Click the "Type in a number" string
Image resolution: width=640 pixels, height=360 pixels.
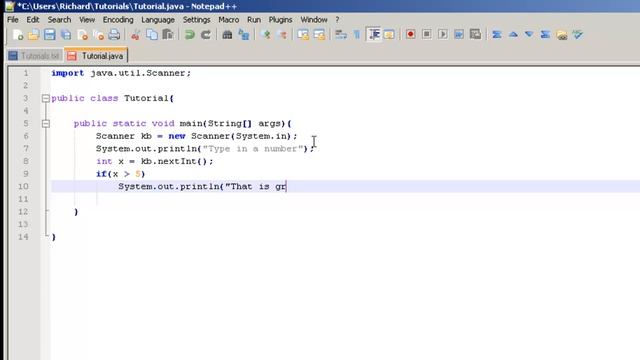[x=253, y=149]
